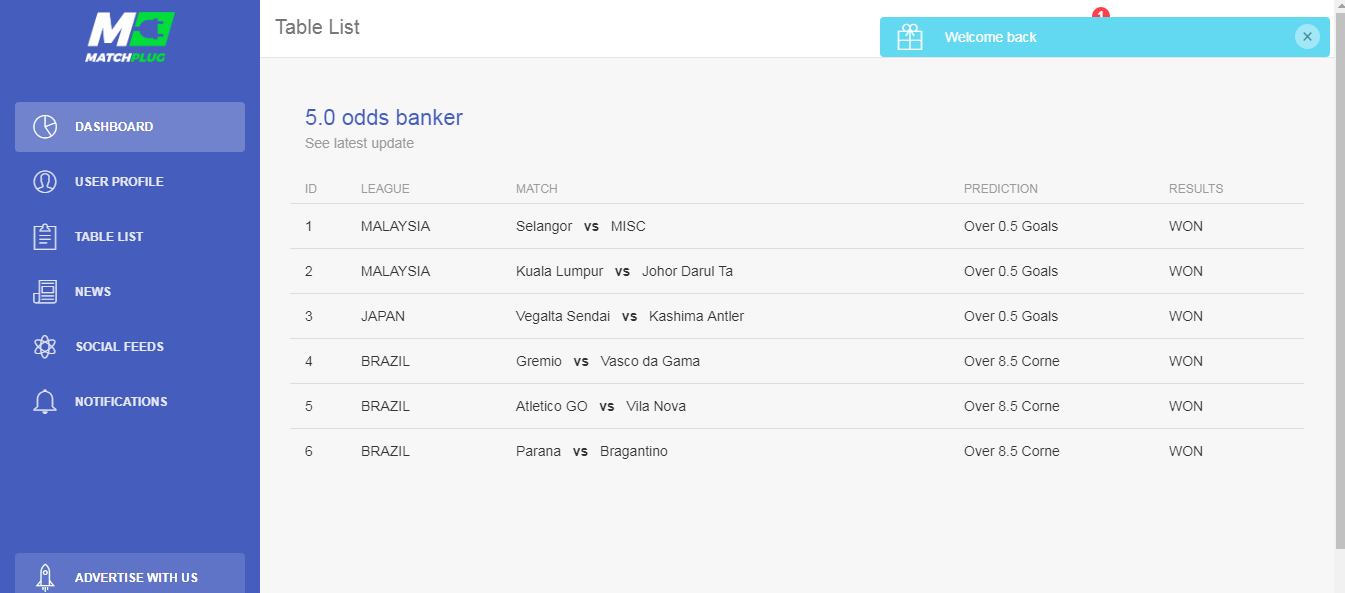Screen dimensions: 1345x593
Task: Click the Dashboard pie chart icon
Action: tap(45, 127)
